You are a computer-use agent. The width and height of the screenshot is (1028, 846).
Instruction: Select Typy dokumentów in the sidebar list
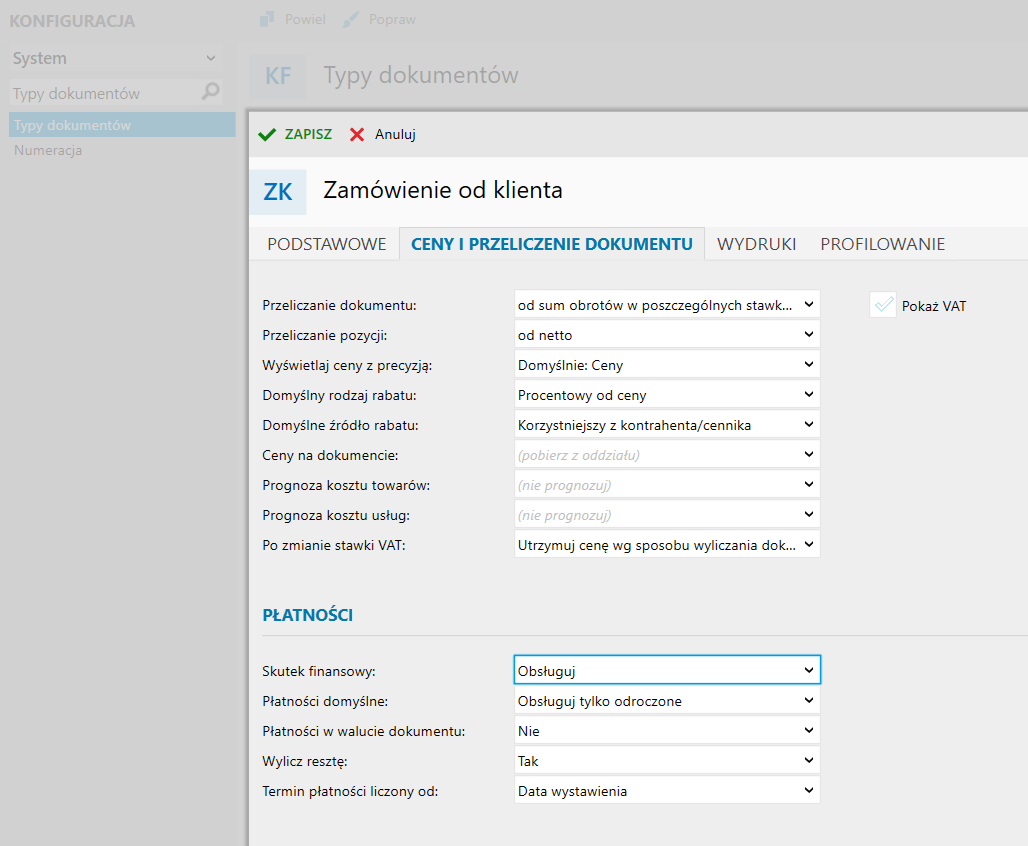[x=72, y=125]
